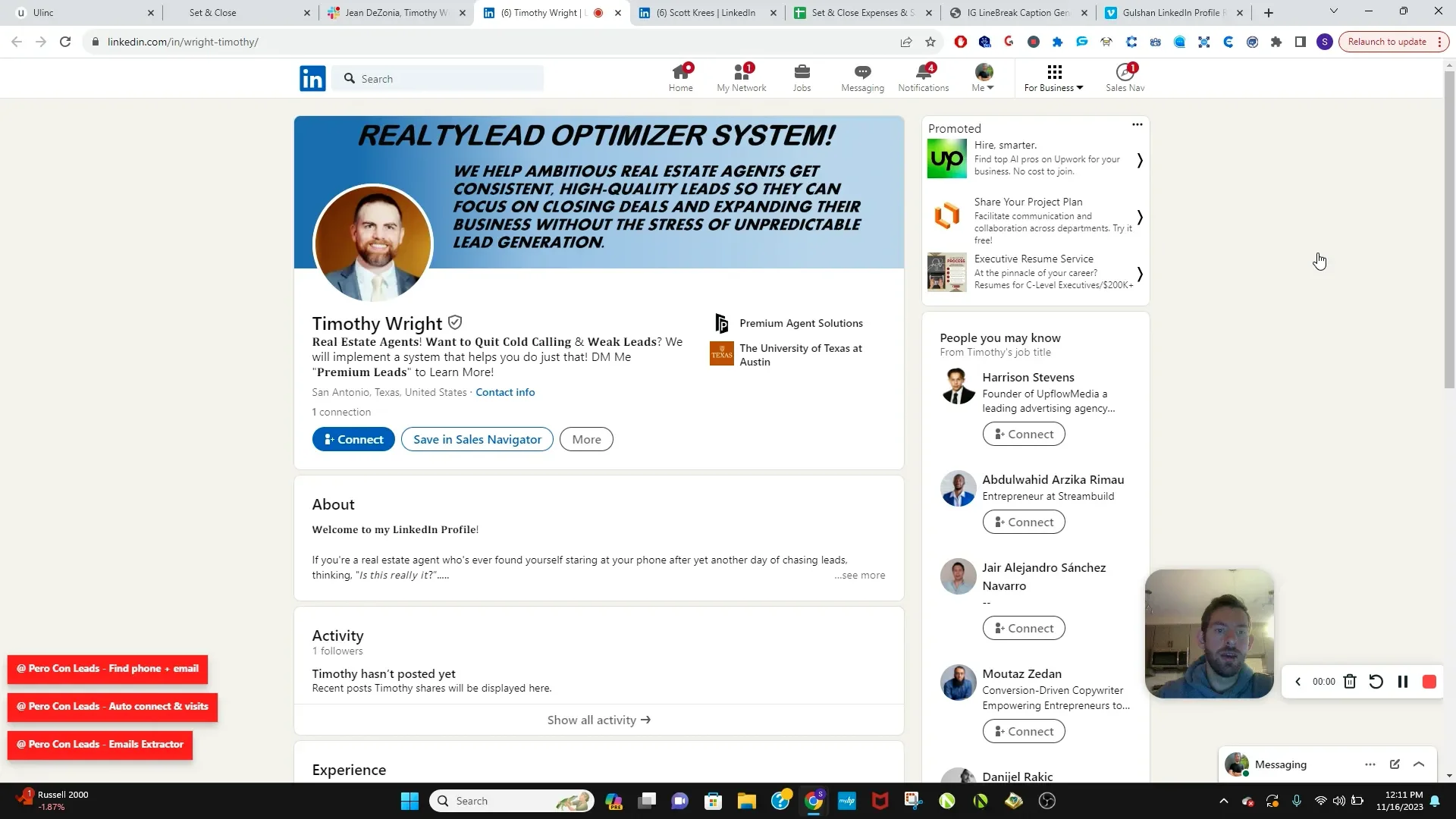Screen dimensions: 1456x819
Task: Open the For Business dropdown
Action: tap(1053, 78)
